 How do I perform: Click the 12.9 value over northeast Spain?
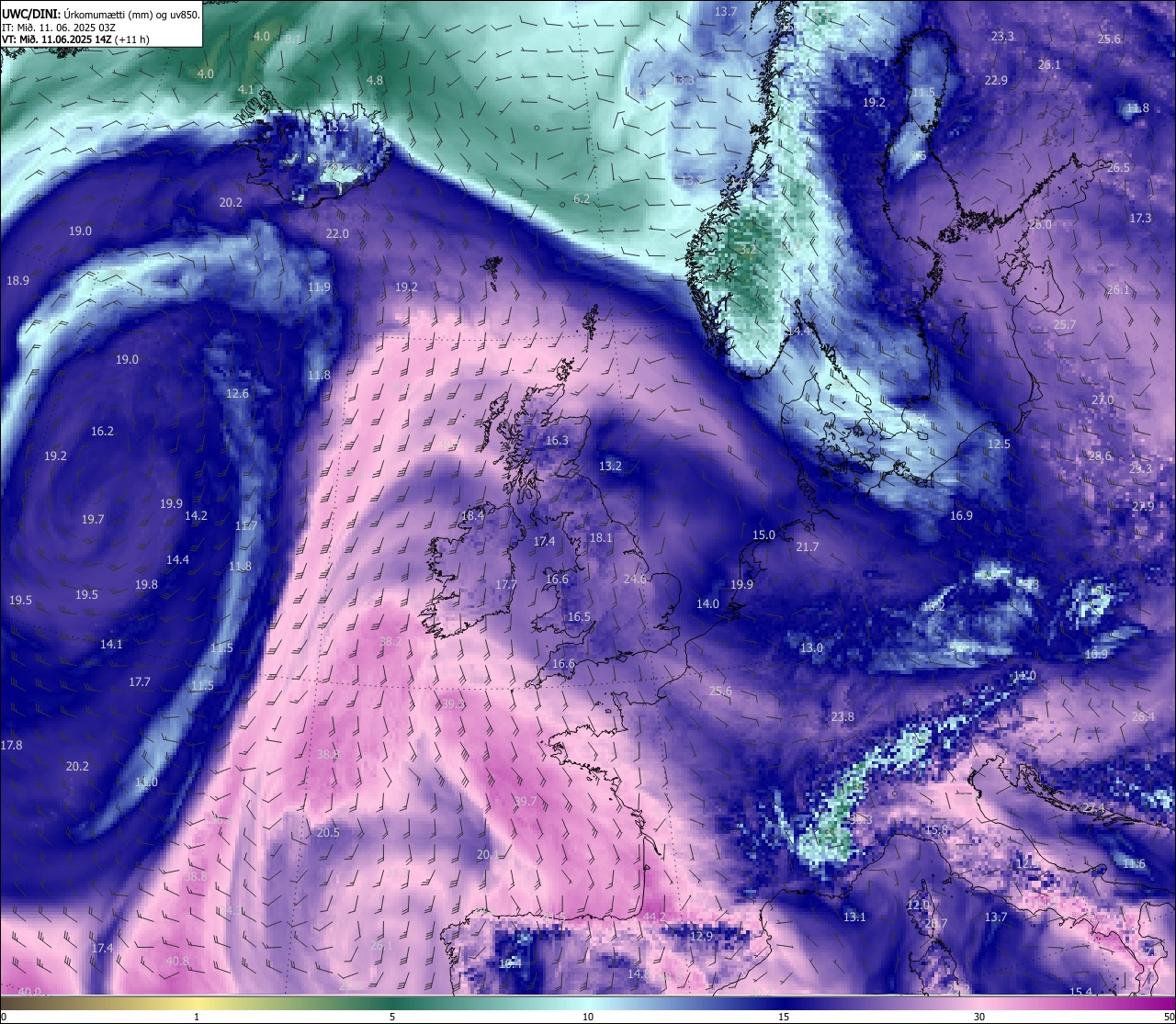(701, 937)
